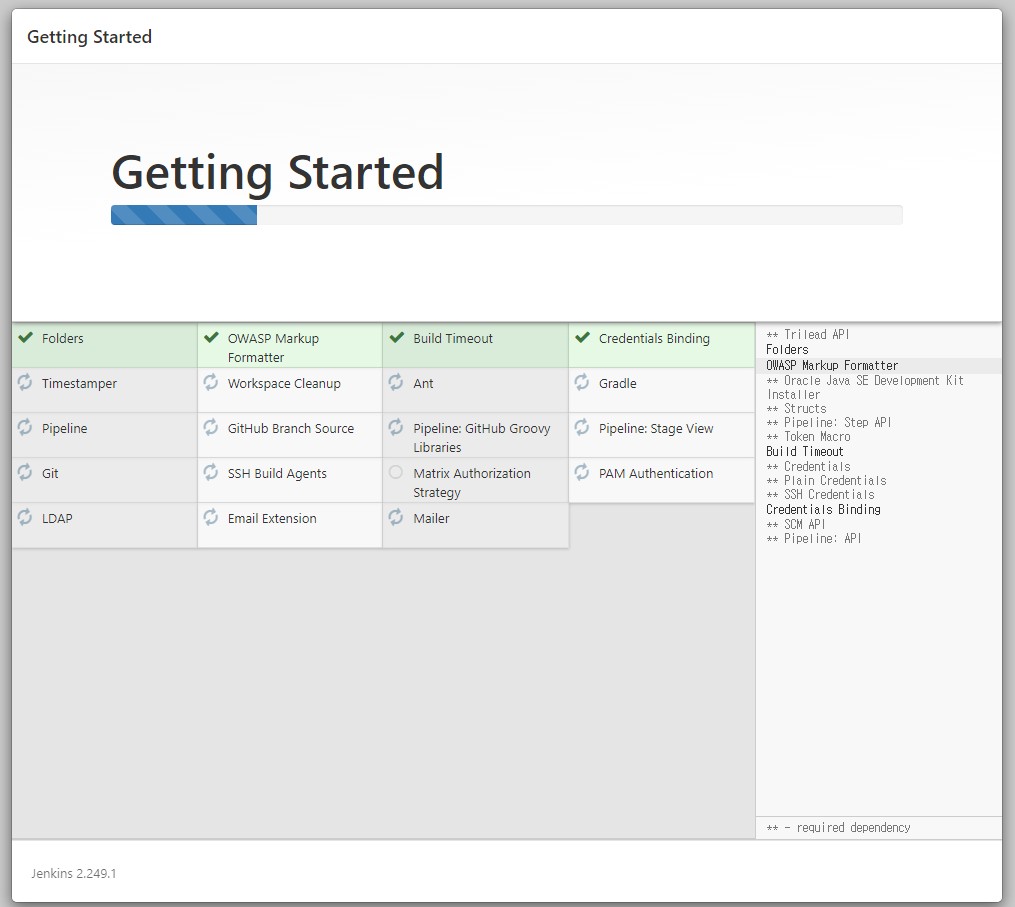
Task: Click the spinner beside Pipeline: GitHub Groovy Libraries
Action: [x=396, y=427]
